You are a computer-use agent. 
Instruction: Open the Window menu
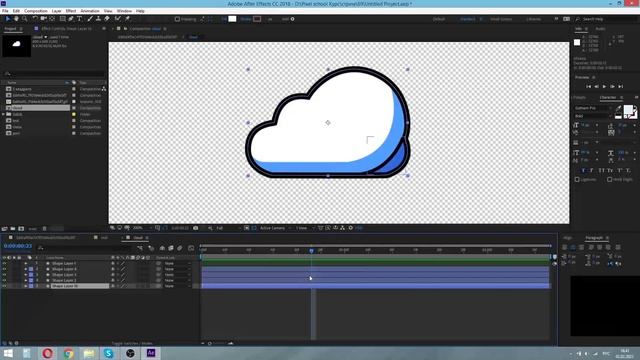pos(124,11)
